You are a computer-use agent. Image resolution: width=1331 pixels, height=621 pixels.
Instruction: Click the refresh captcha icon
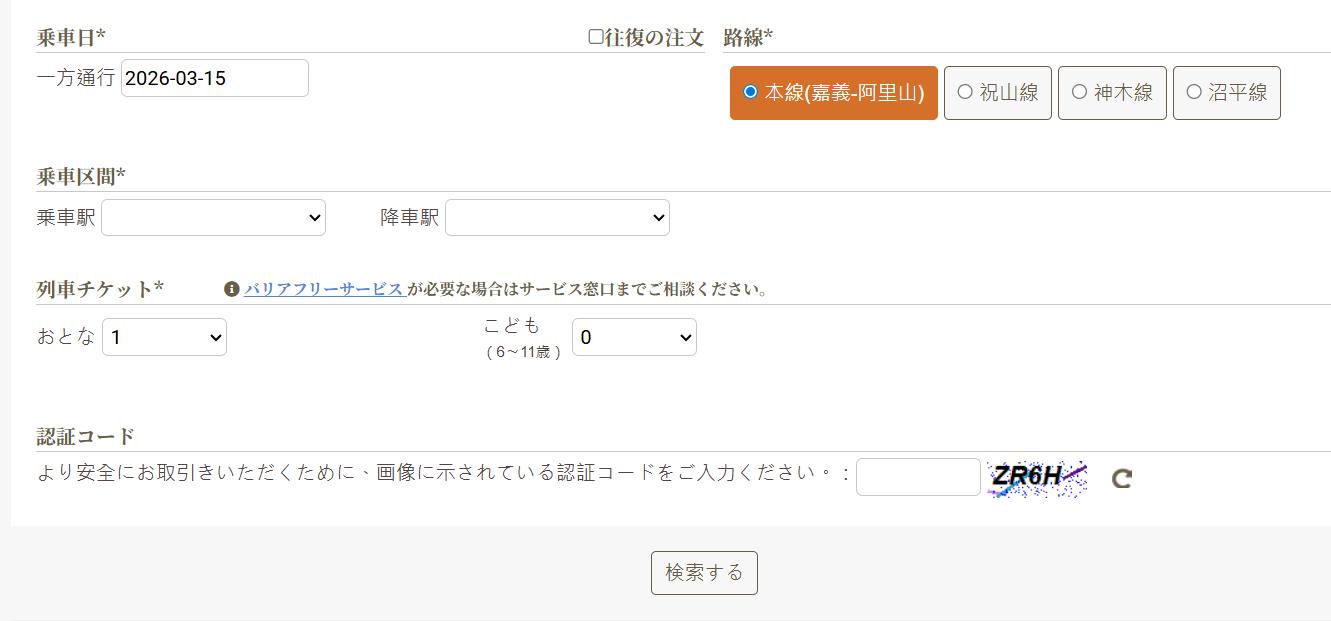(1121, 478)
